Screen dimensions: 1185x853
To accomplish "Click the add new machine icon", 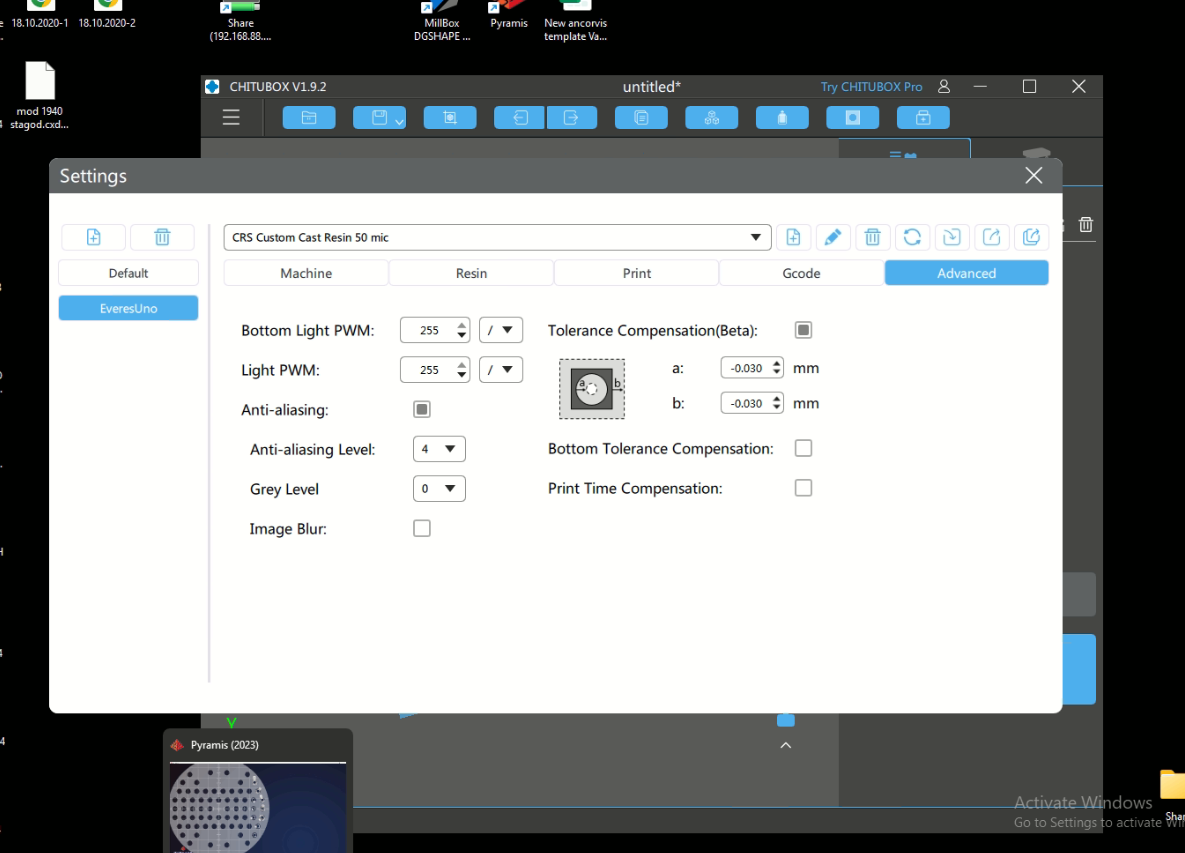I will click(93, 237).
